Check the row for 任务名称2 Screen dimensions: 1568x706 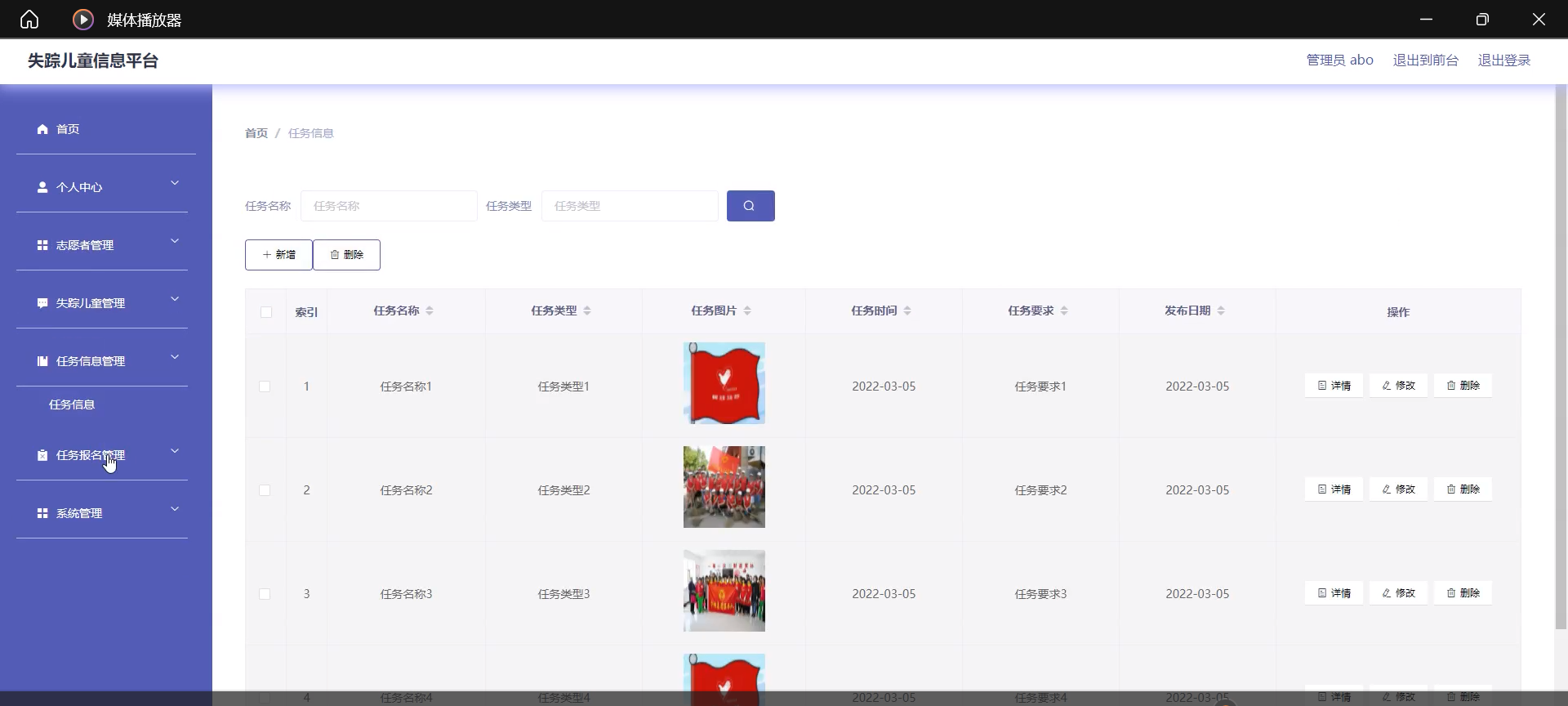click(265, 490)
